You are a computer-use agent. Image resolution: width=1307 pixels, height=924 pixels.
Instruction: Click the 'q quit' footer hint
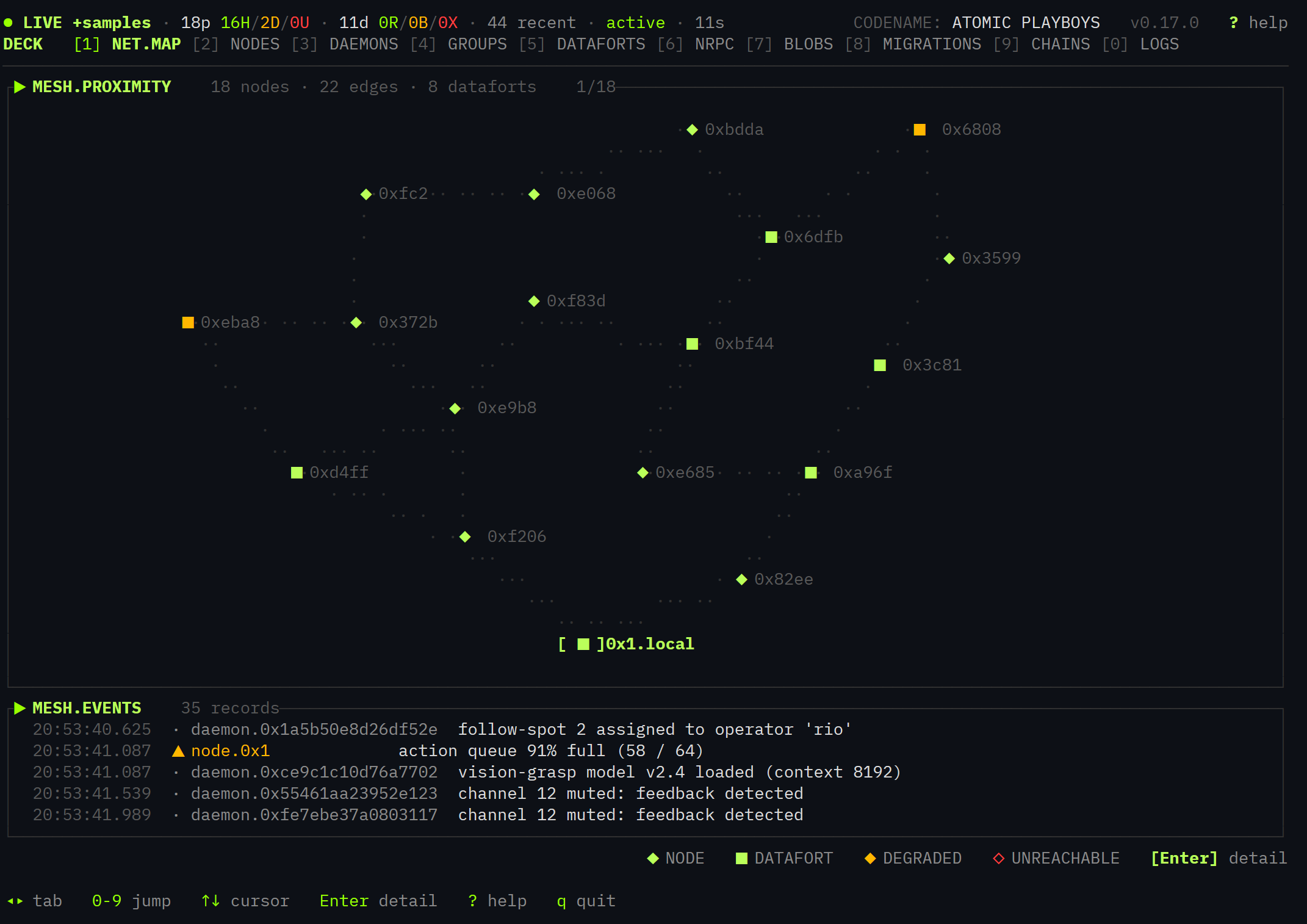[x=586, y=901]
